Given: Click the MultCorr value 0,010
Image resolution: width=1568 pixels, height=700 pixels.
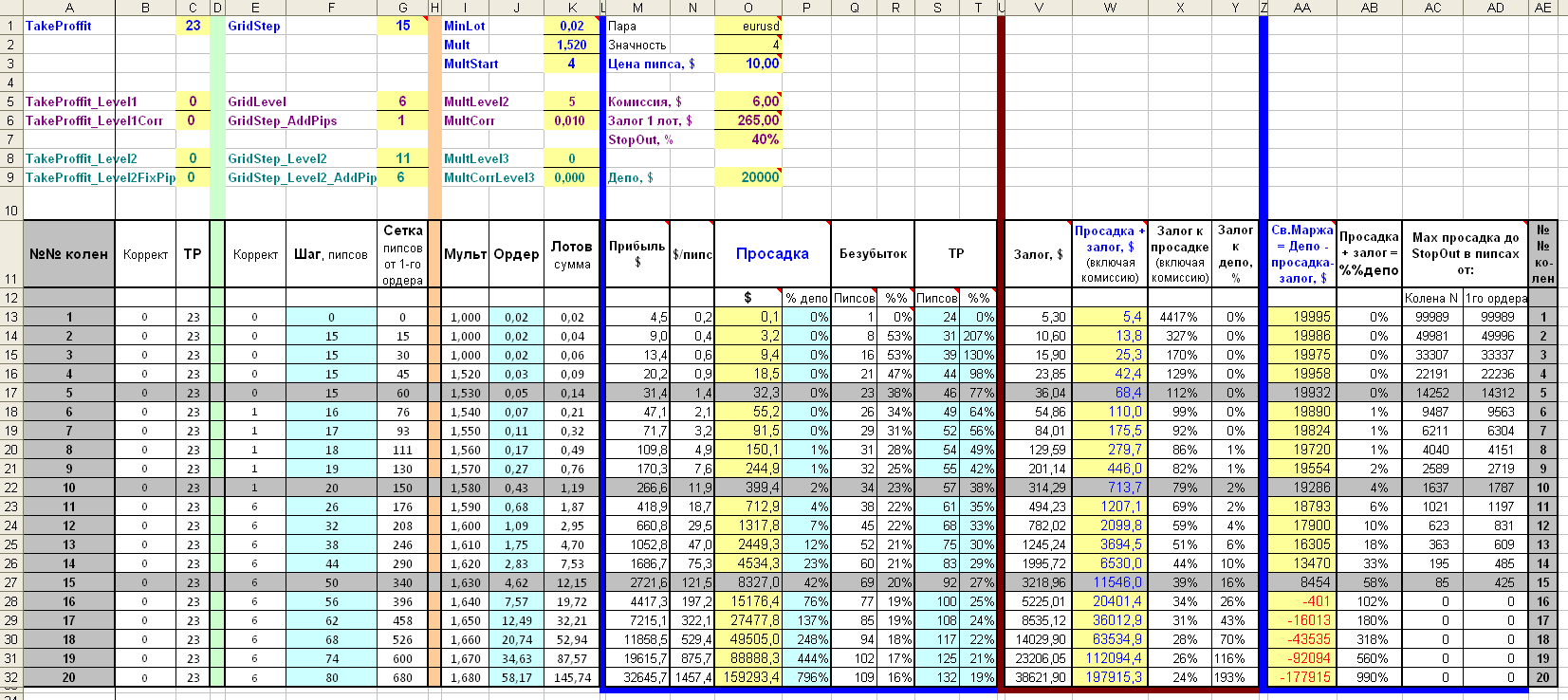Looking at the screenshot, I should coord(572,120).
